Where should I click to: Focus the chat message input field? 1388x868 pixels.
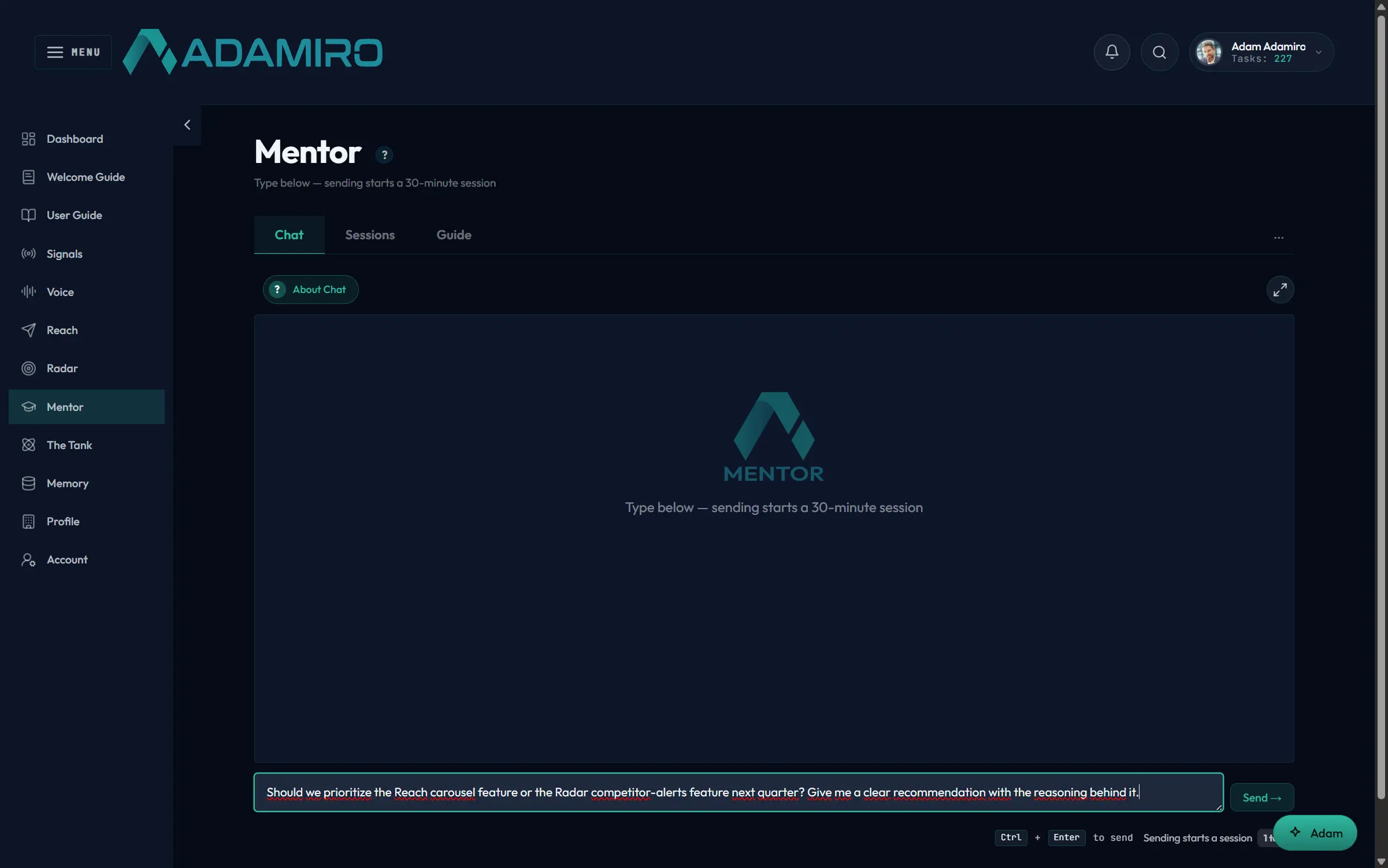[x=738, y=792]
